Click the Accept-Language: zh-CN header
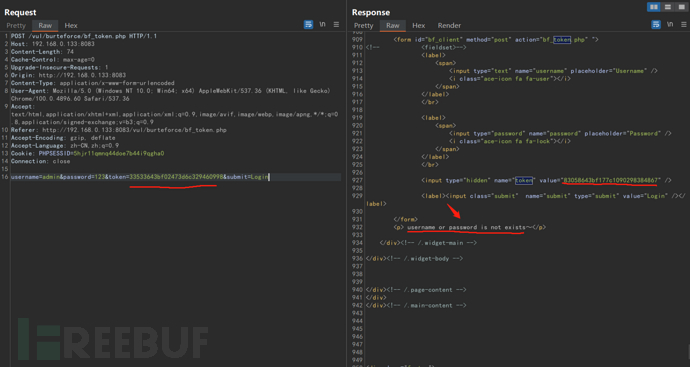Image resolution: width=690 pixels, height=367 pixels. coord(65,146)
